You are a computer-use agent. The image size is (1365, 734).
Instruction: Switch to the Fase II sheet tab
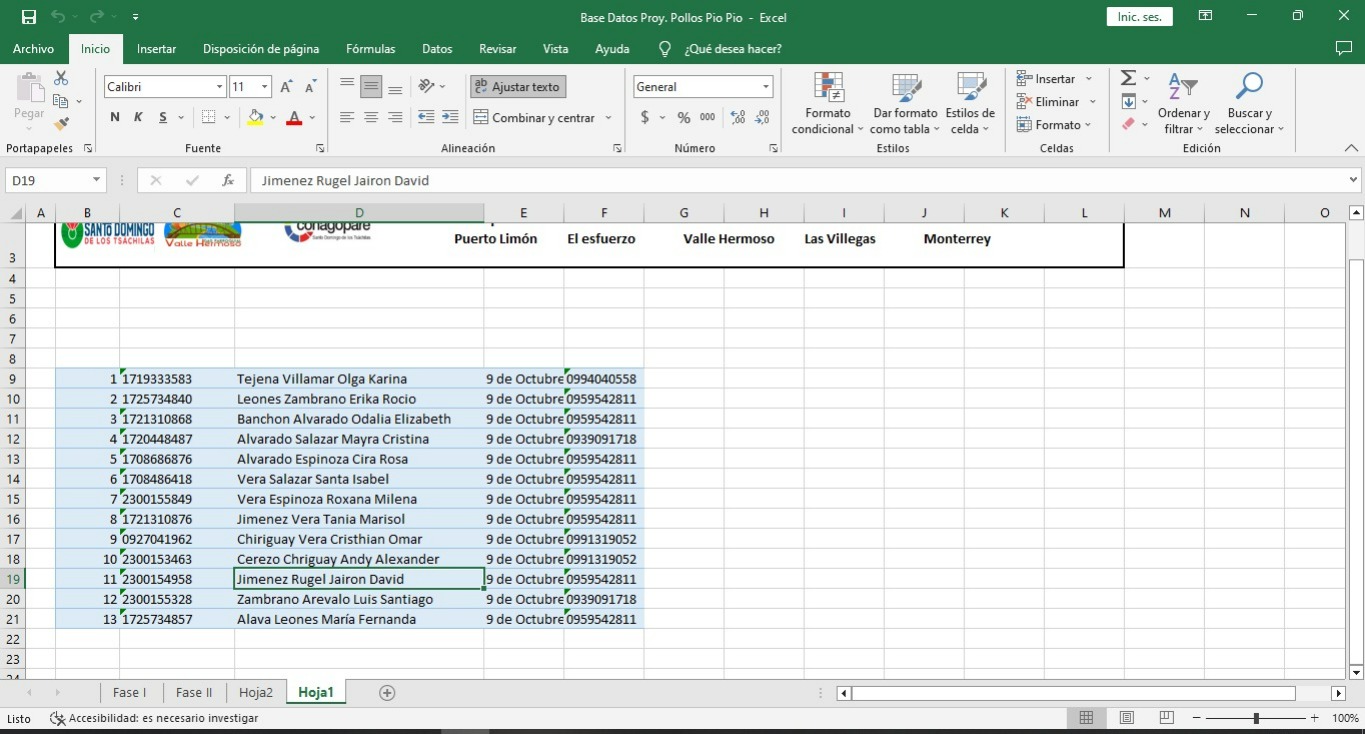(194, 693)
